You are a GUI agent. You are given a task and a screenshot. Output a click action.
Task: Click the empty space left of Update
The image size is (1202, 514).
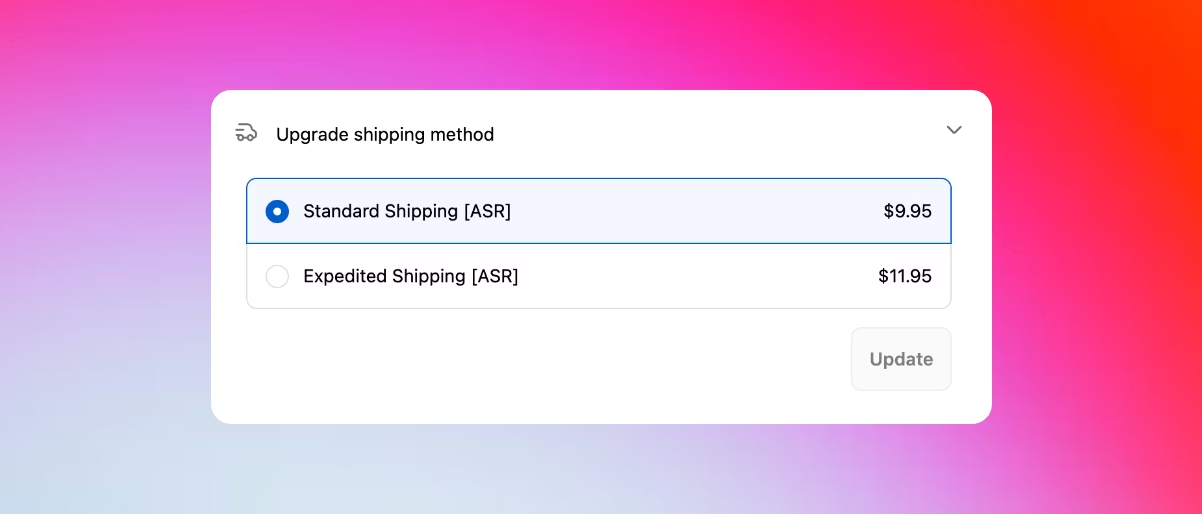pos(550,359)
